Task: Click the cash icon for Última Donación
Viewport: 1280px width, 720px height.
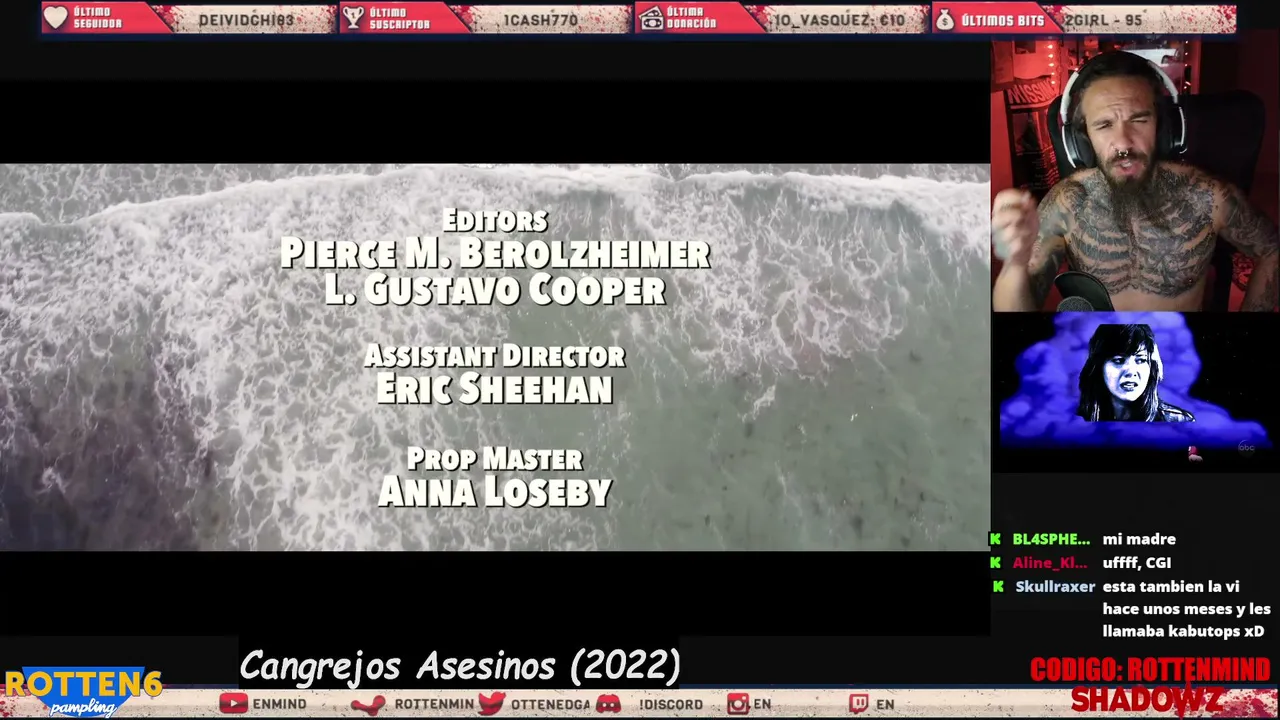Action: click(651, 18)
